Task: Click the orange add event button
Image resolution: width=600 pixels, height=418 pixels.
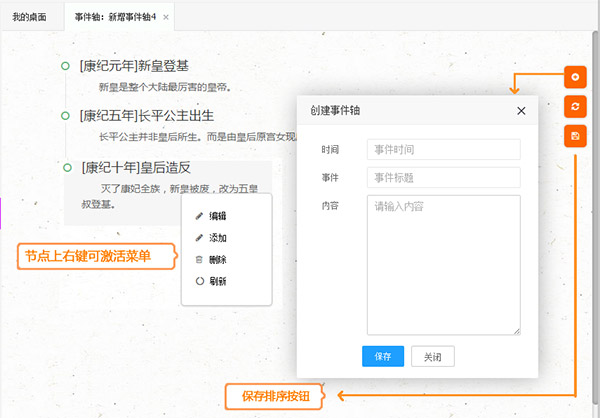Action: [x=575, y=77]
